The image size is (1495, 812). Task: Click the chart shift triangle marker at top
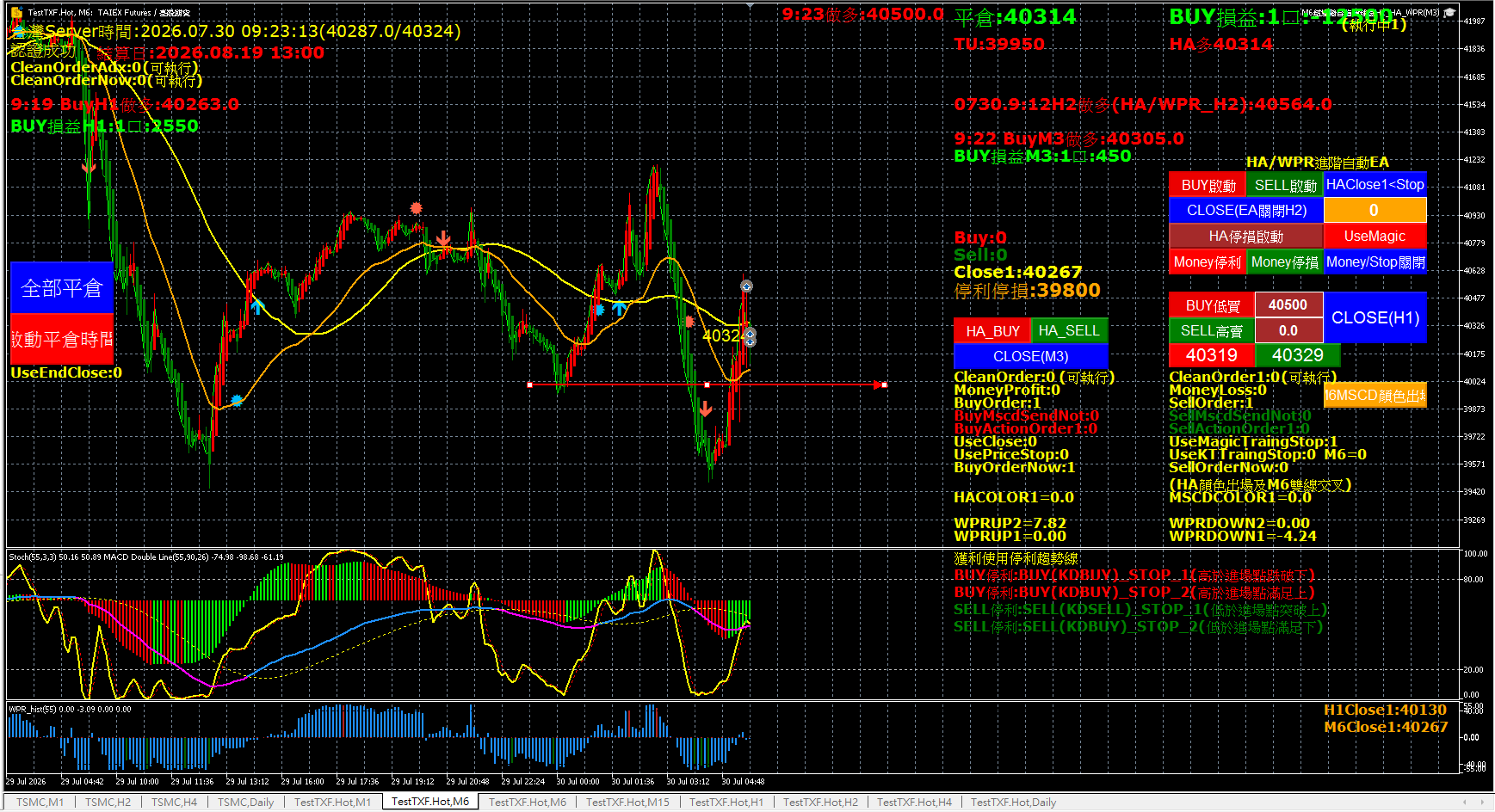point(751,6)
